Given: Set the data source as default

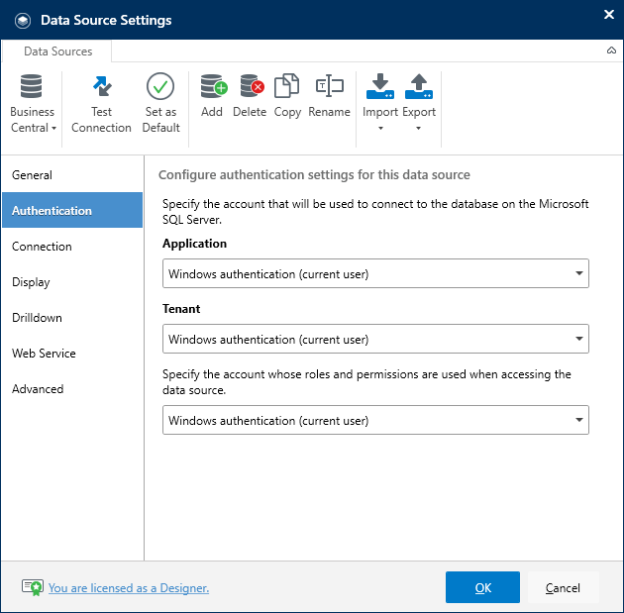Looking at the screenshot, I should 161,103.
